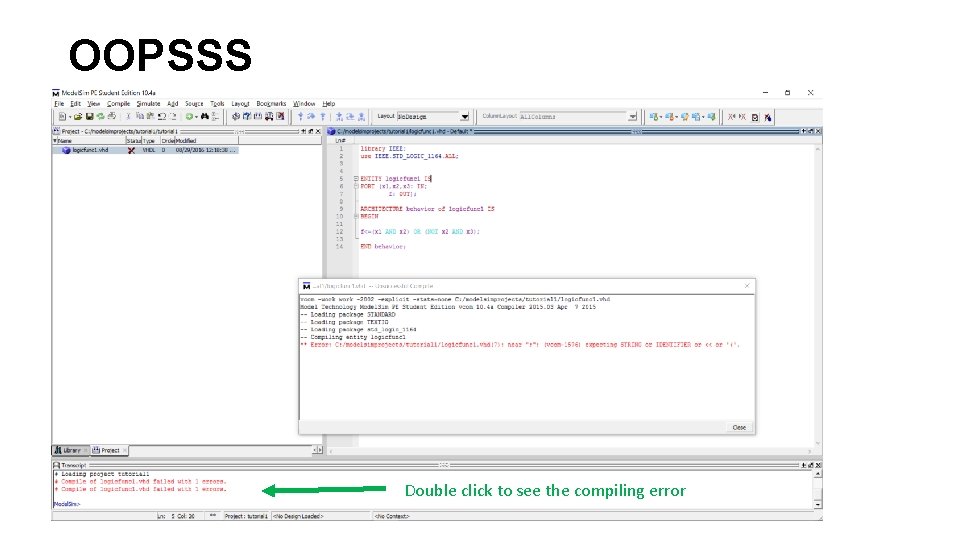Image resolution: width=960 pixels, height=540 pixels.
Task: Undock the Project panel
Action: pyautogui.click(x=310, y=131)
